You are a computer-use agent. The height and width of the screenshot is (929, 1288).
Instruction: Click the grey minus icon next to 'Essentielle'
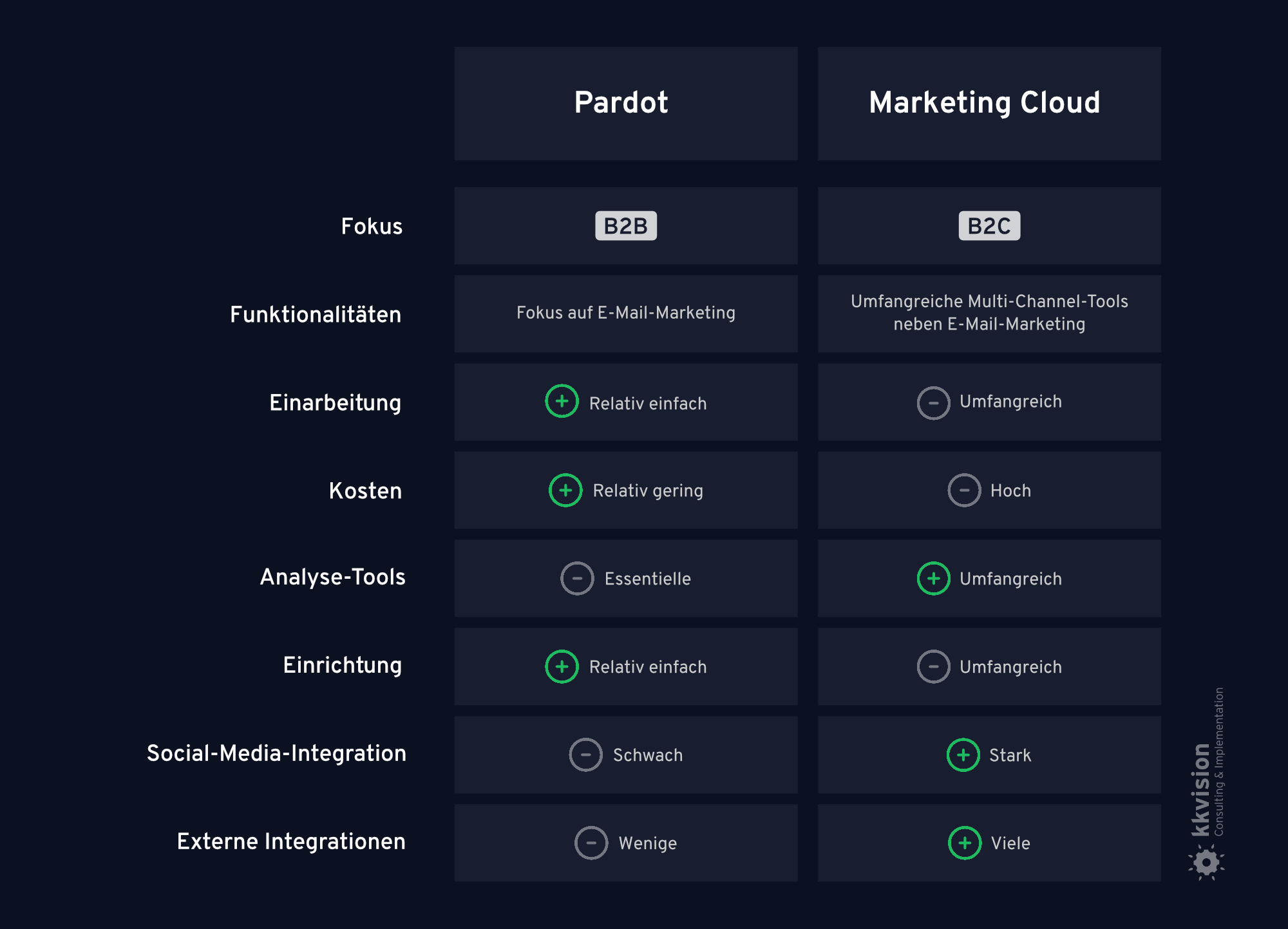click(x=577, y=578)
